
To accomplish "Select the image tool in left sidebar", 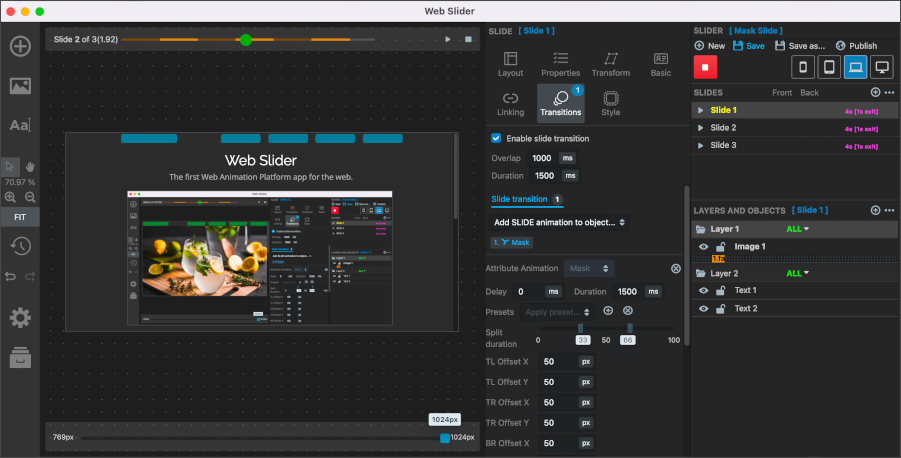I will pyautogui.click(x=20, y=86).
